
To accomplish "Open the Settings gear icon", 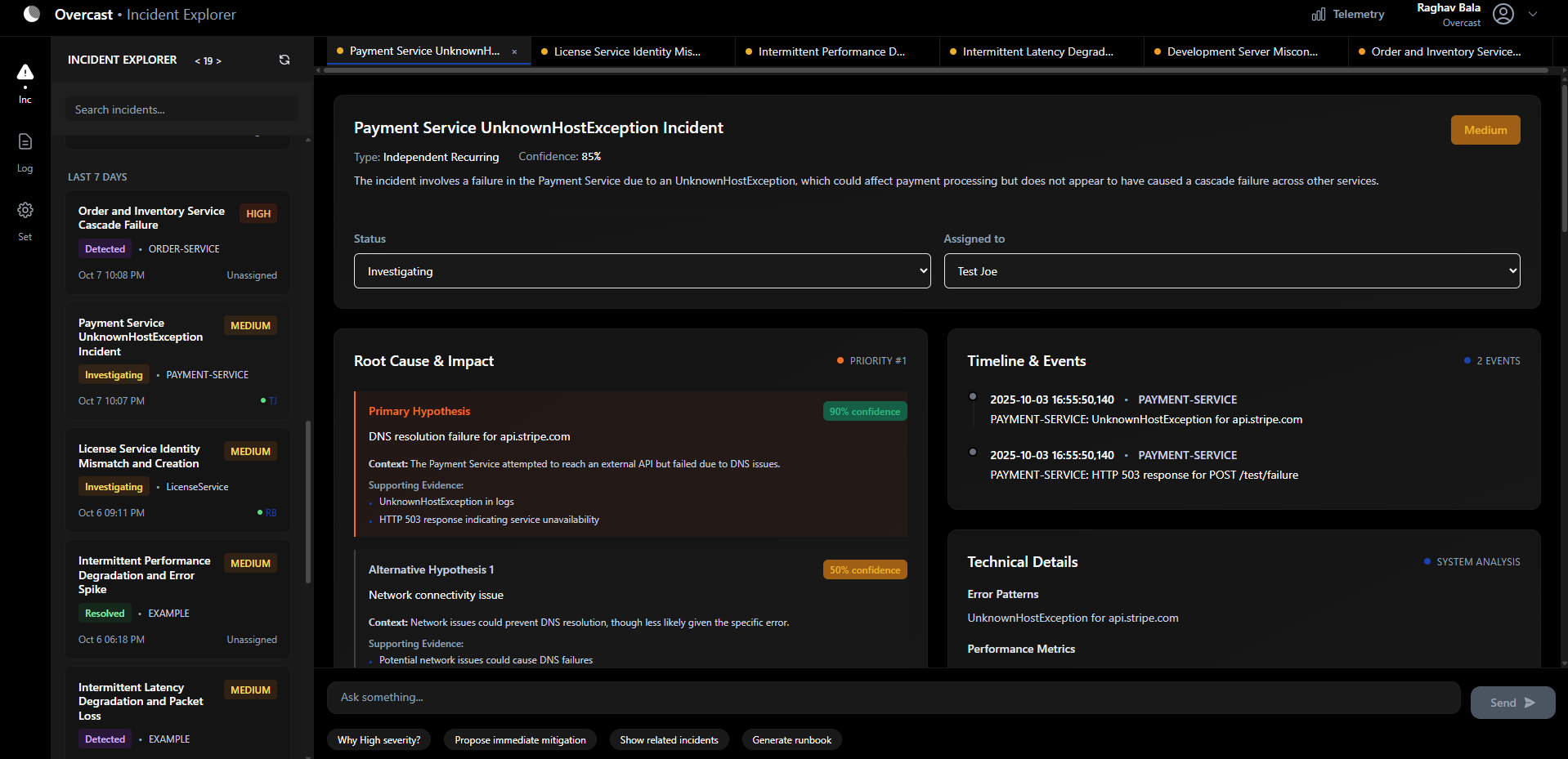I will pos(25,211).
